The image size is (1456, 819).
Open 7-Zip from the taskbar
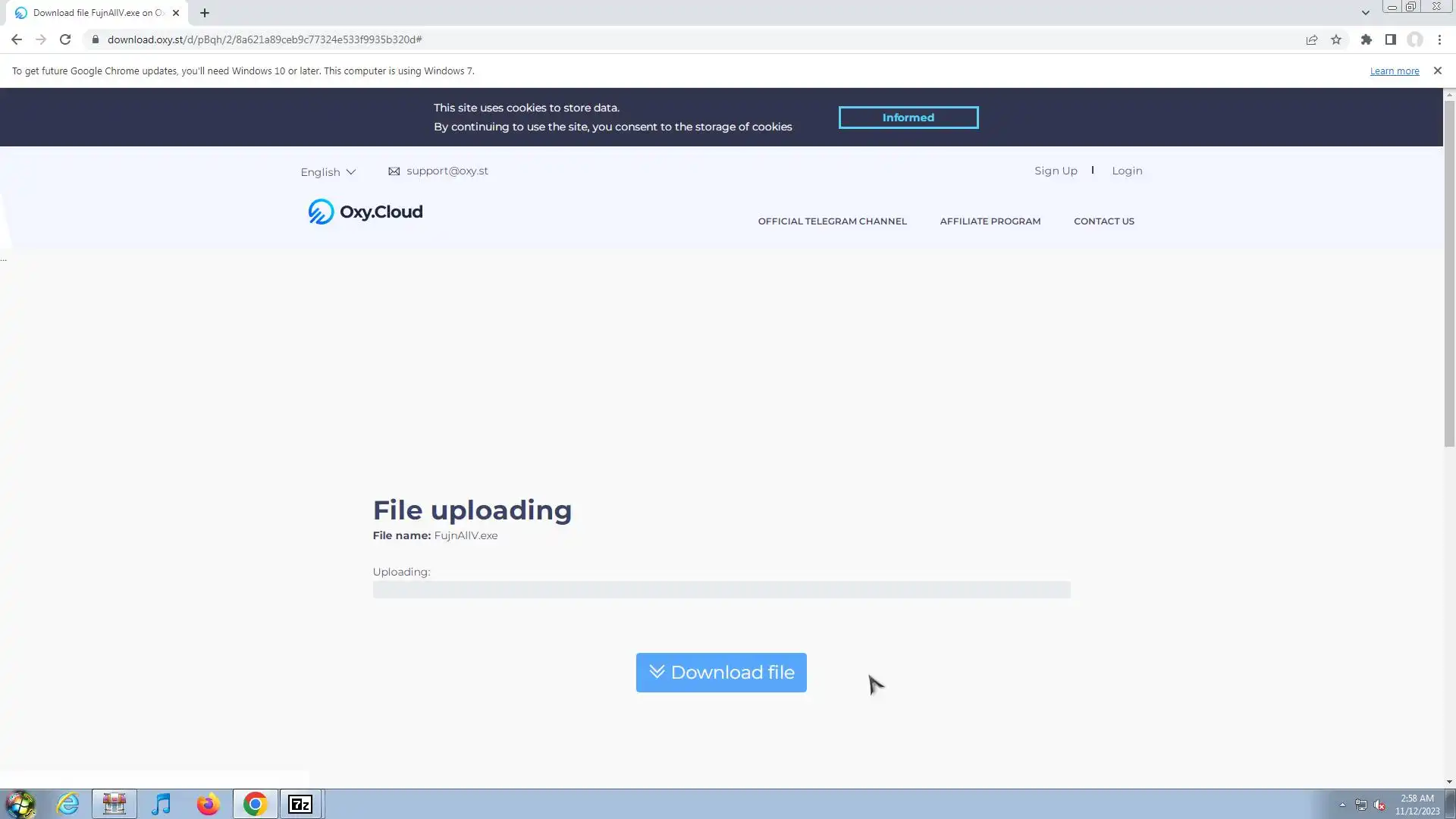point(300,804)
